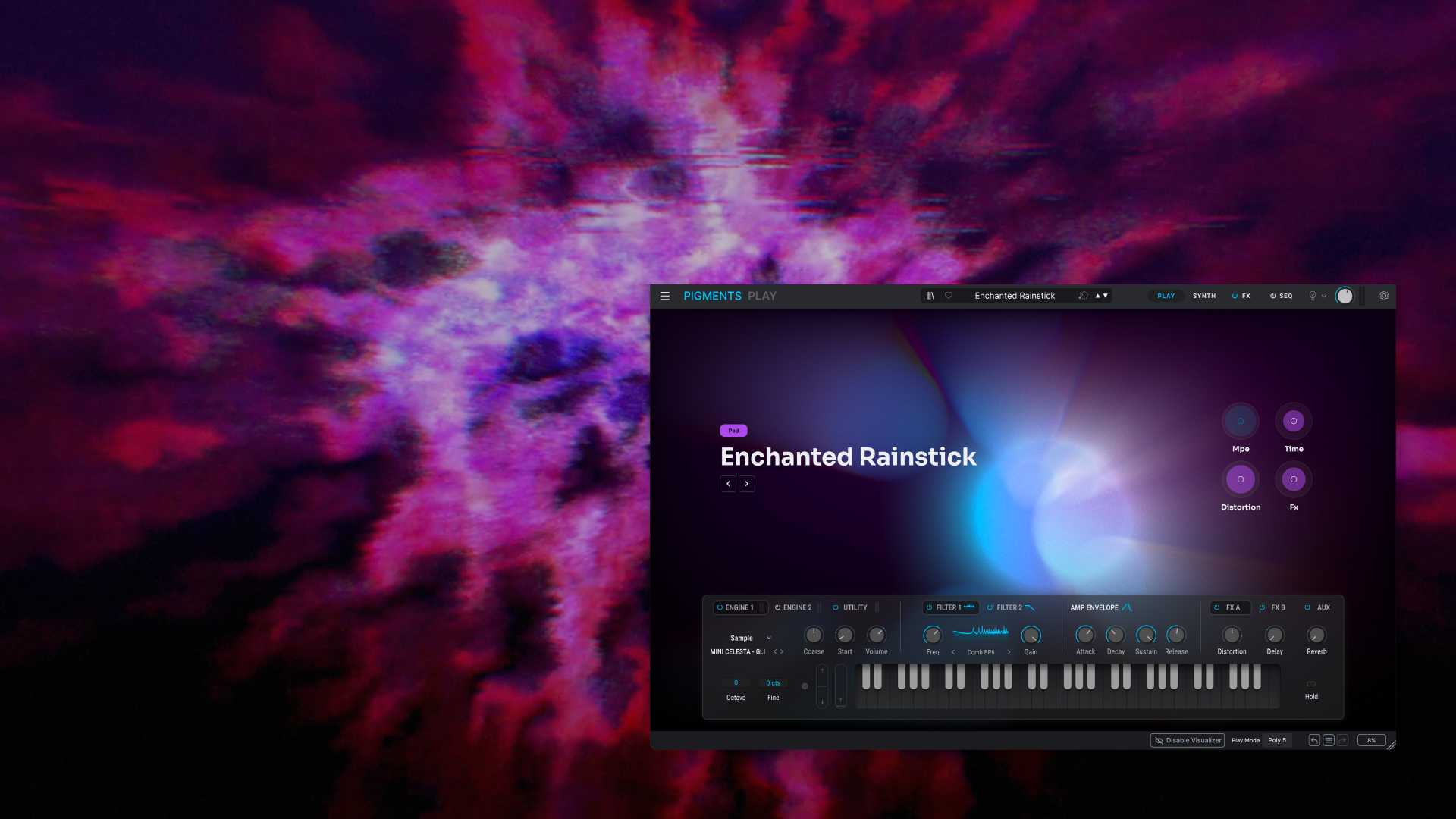Screen dimensions: 1456x819
Task: Switch to the PLAY view tab
Action: tap(1166, 296)
